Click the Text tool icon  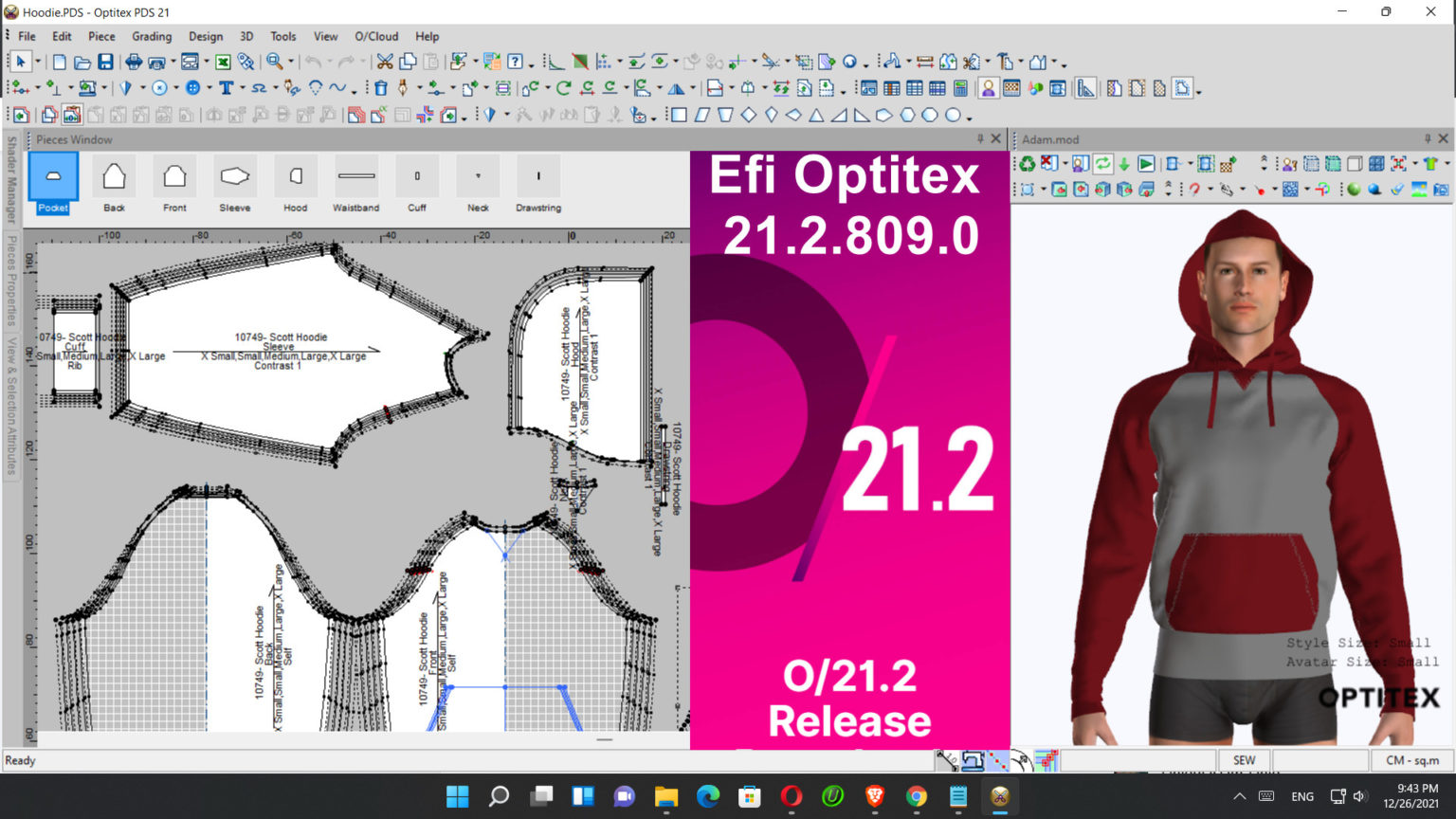(225, 87)
